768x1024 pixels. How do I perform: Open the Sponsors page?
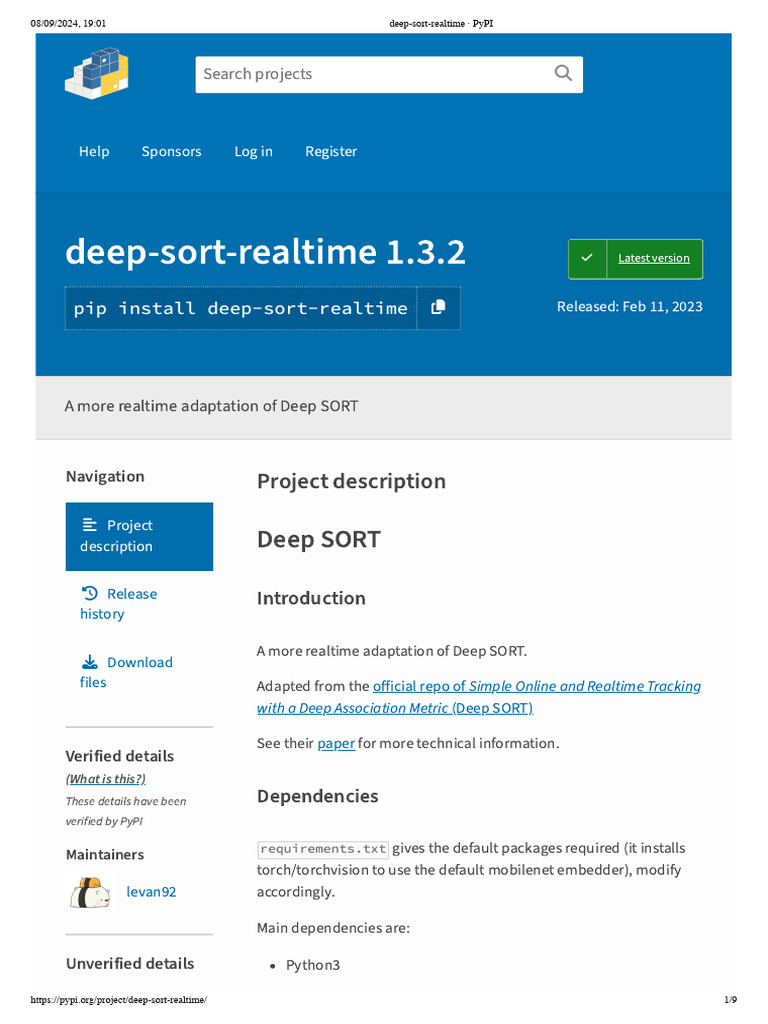point(171,152)
